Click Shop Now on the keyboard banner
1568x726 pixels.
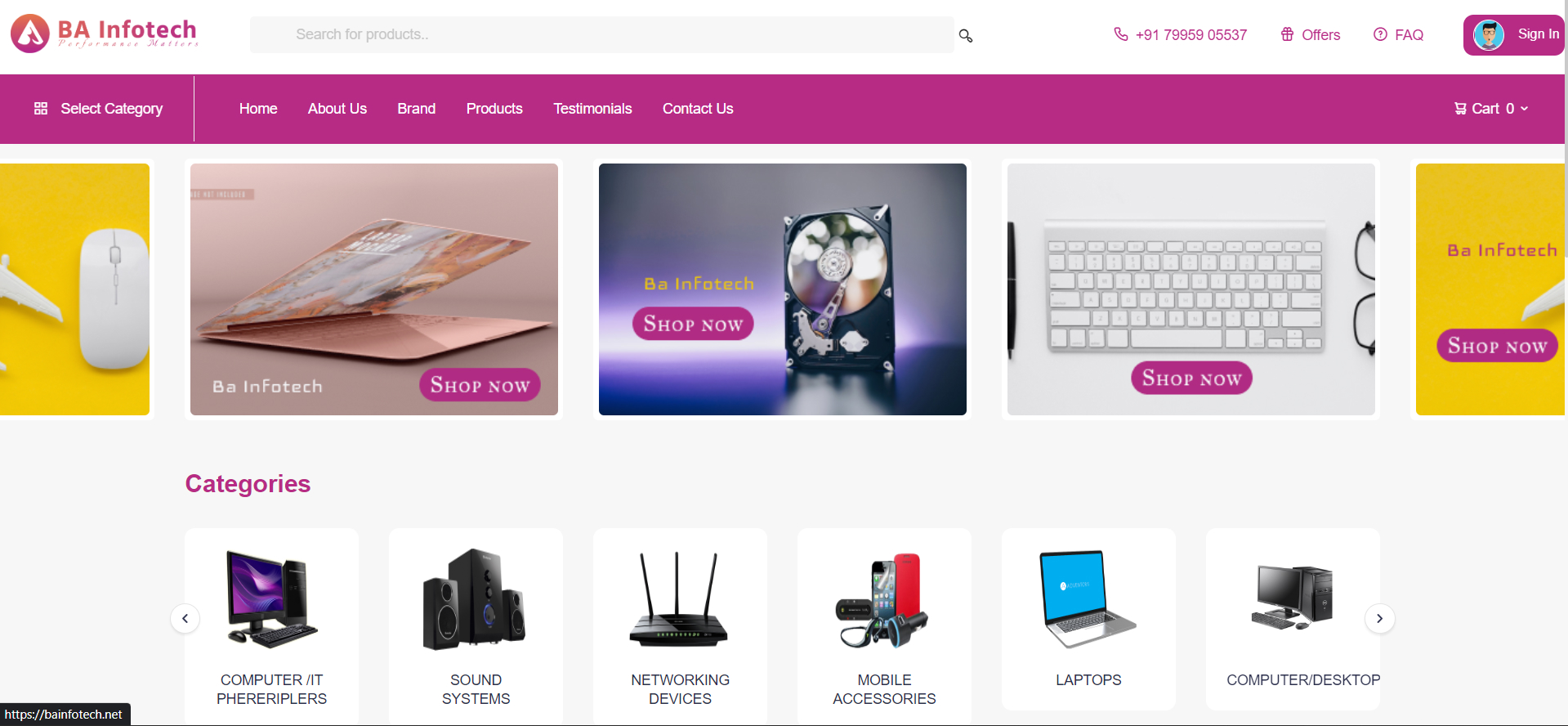1191,378
